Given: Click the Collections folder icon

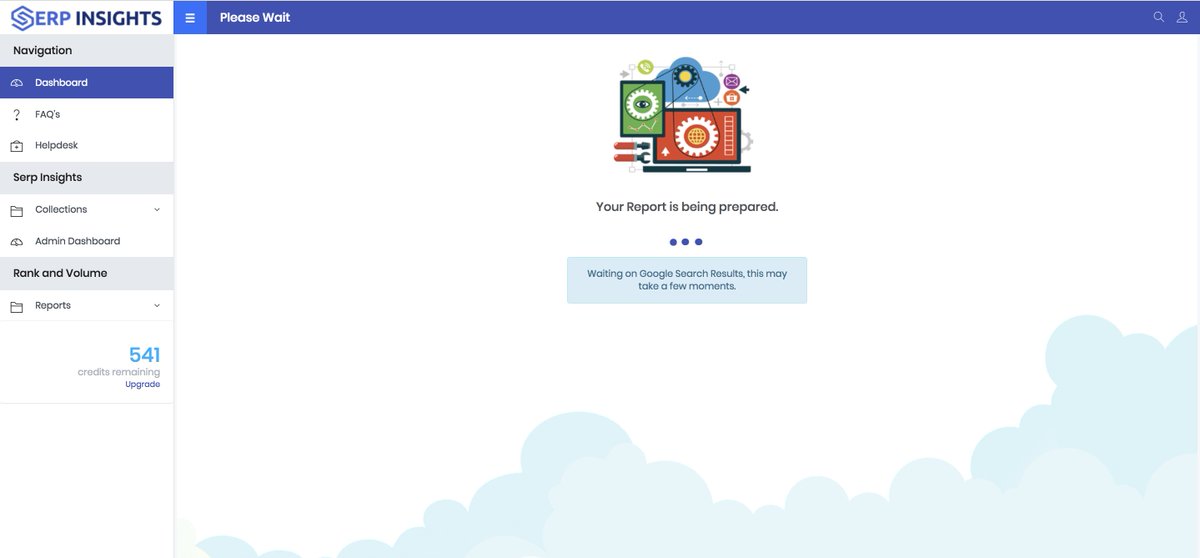Looking at the screenshot, I should (16, 210).
